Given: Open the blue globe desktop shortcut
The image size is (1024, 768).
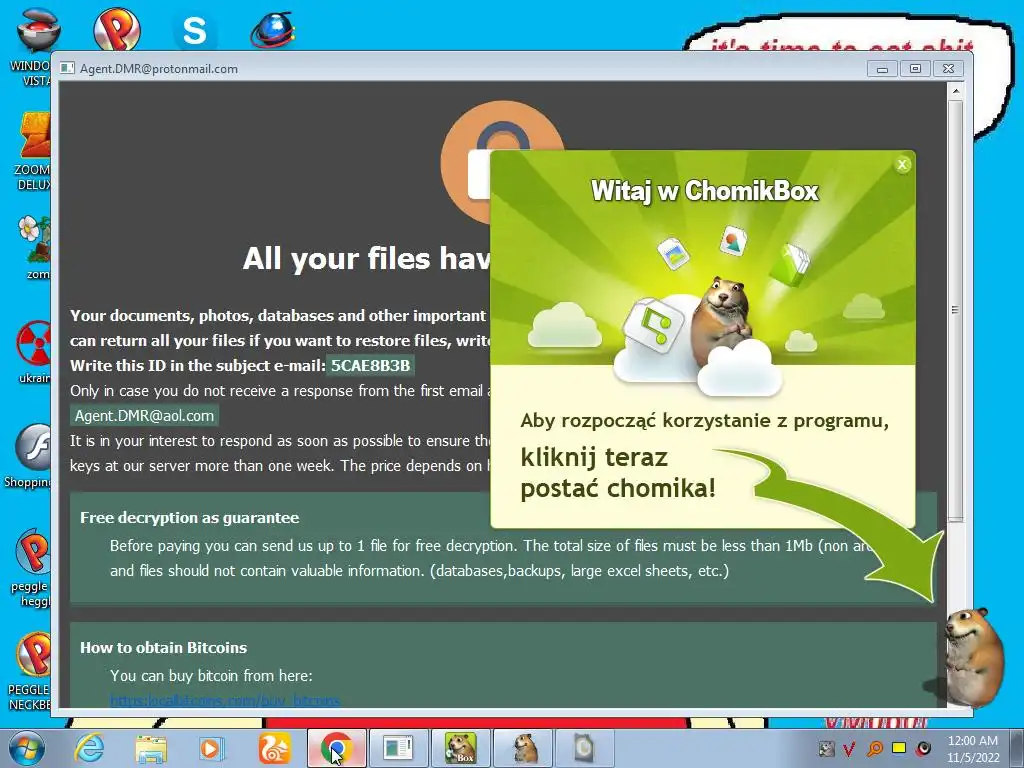Looking at the screenshot, I should click(x=273, y=30).
